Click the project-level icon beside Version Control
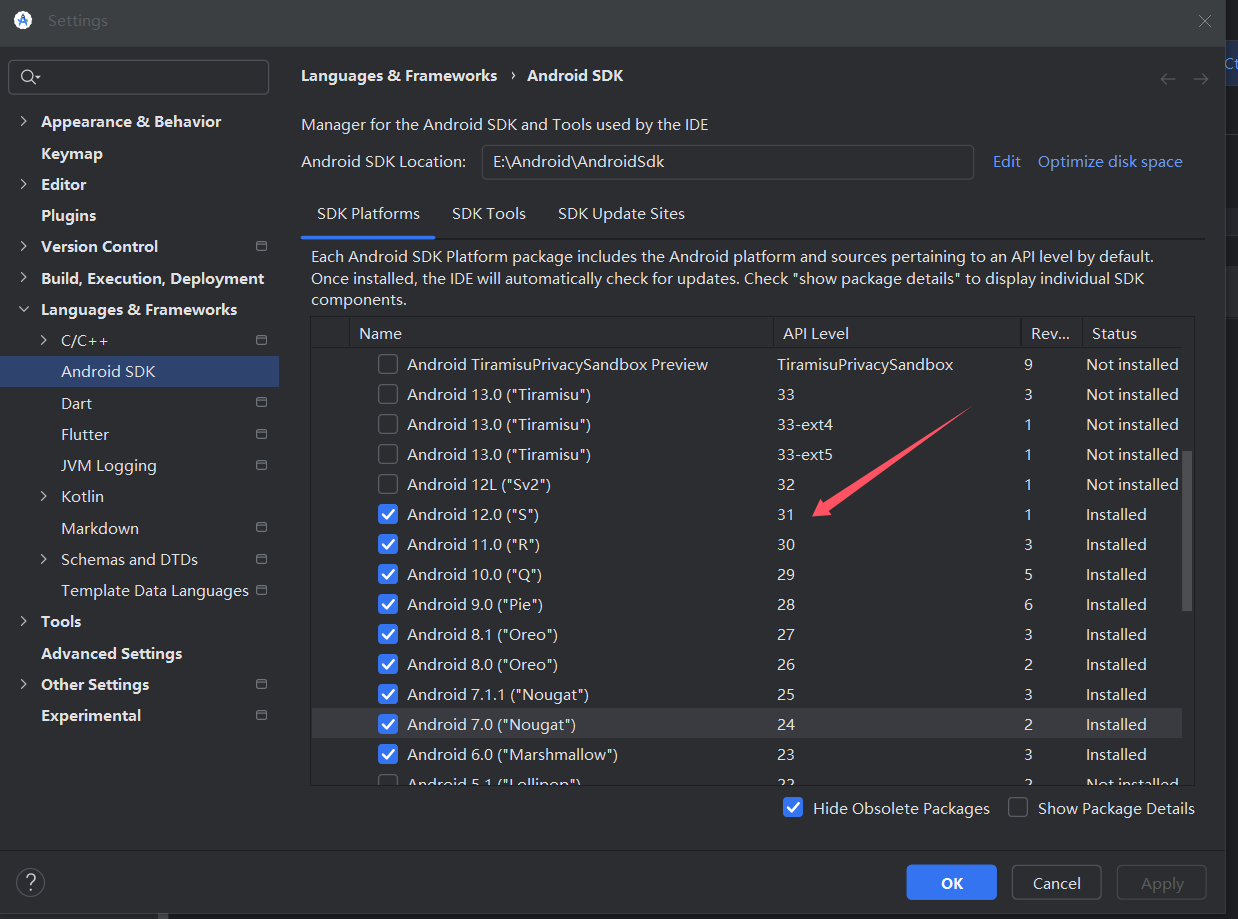Screen dimensions: 1238x919 (261, 246)
